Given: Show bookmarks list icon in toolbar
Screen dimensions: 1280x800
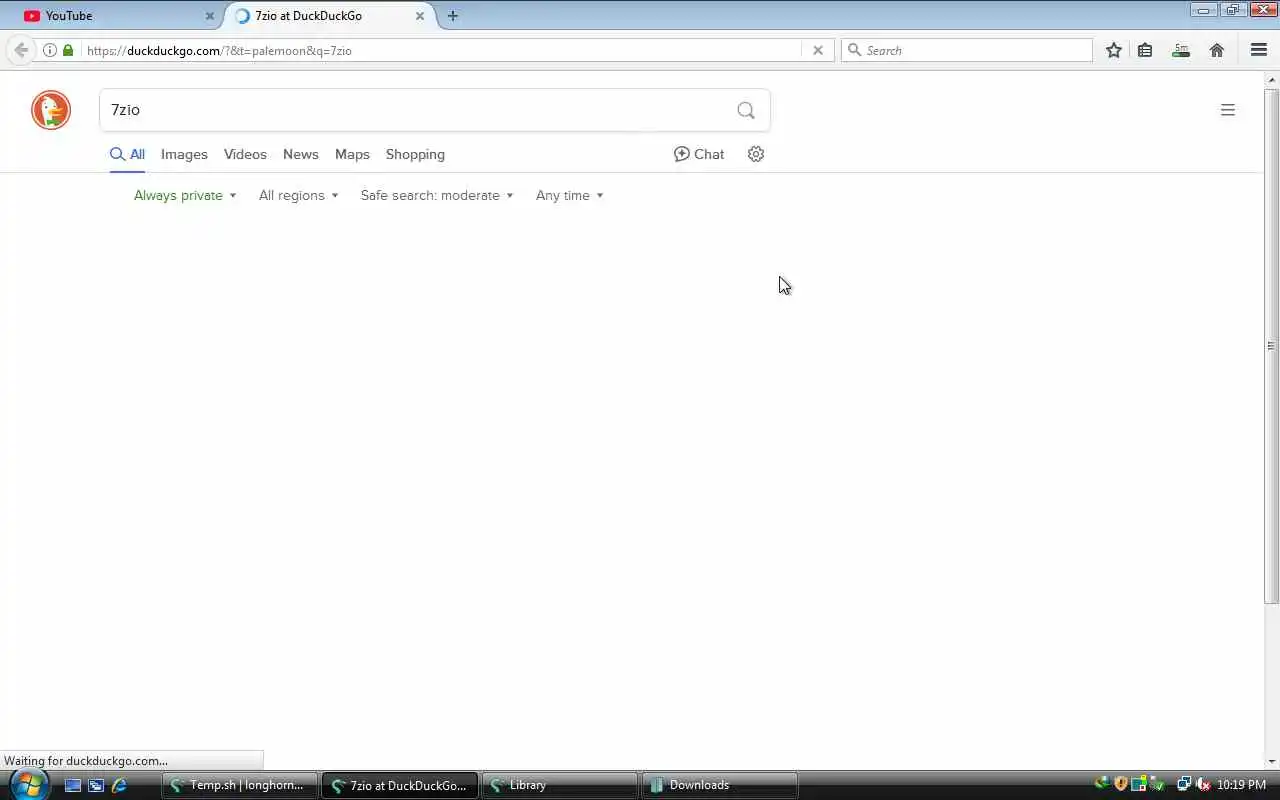Looking at the screenshot, I should 1146,50.
